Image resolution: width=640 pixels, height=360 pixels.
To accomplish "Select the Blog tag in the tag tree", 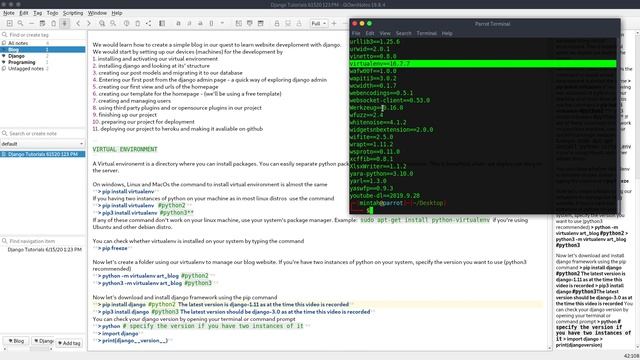I will [x=43, y=49].
